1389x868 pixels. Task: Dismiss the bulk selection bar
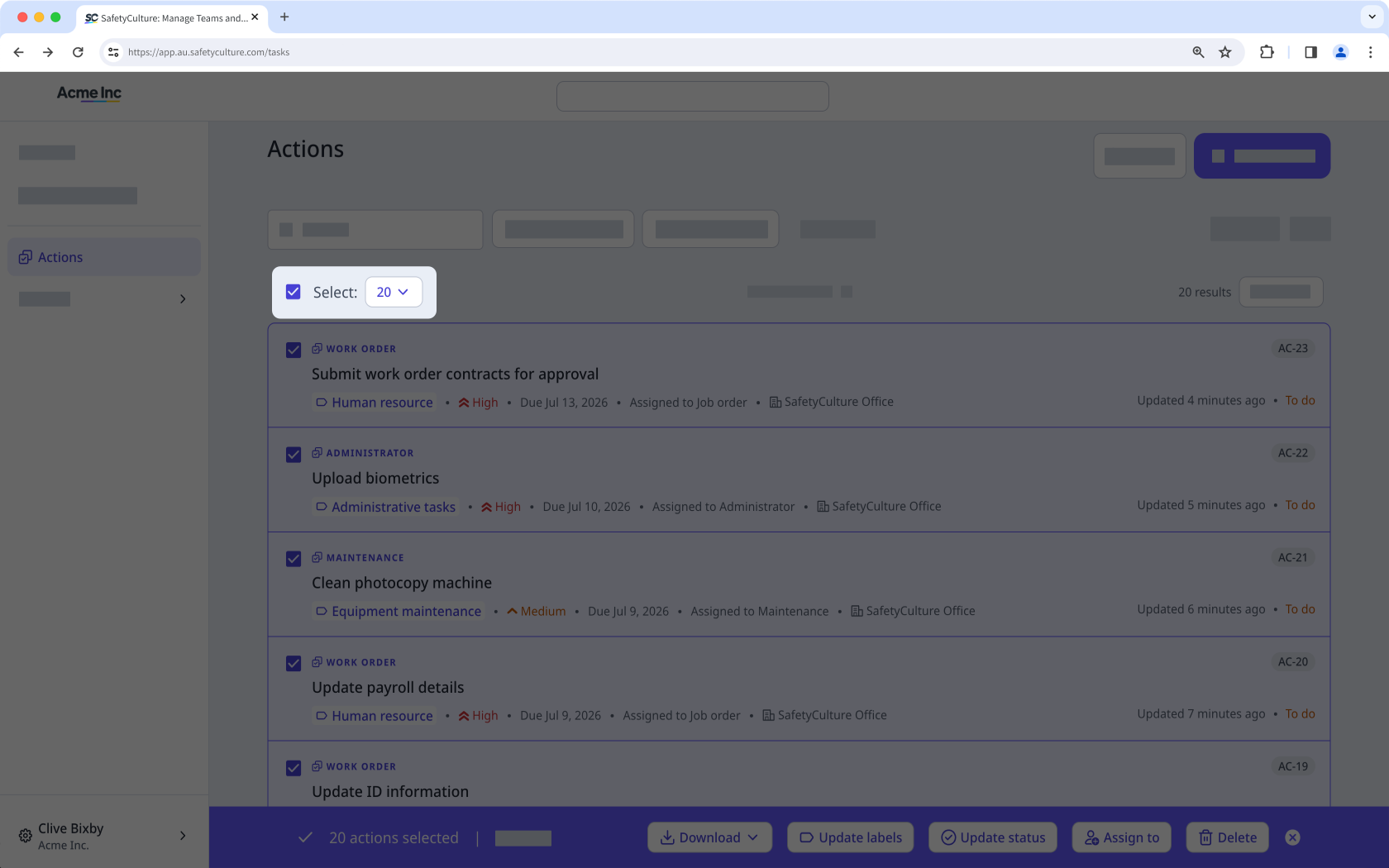[x=1293, y=837]
